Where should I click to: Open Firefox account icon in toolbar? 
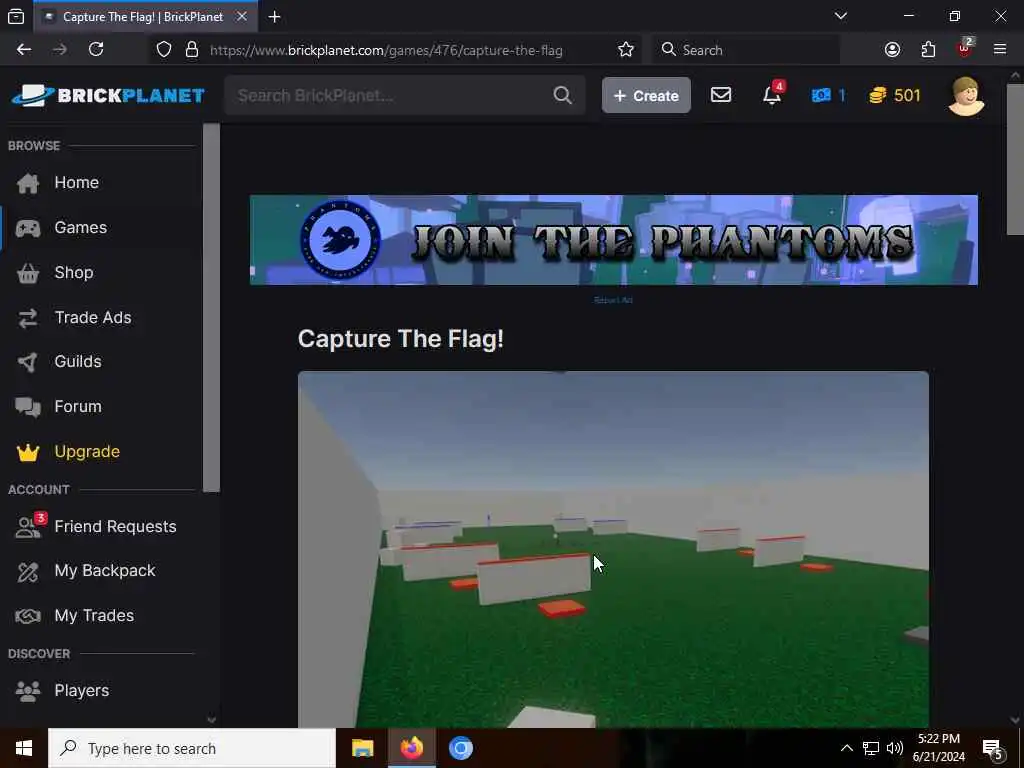tap(892, 50)
